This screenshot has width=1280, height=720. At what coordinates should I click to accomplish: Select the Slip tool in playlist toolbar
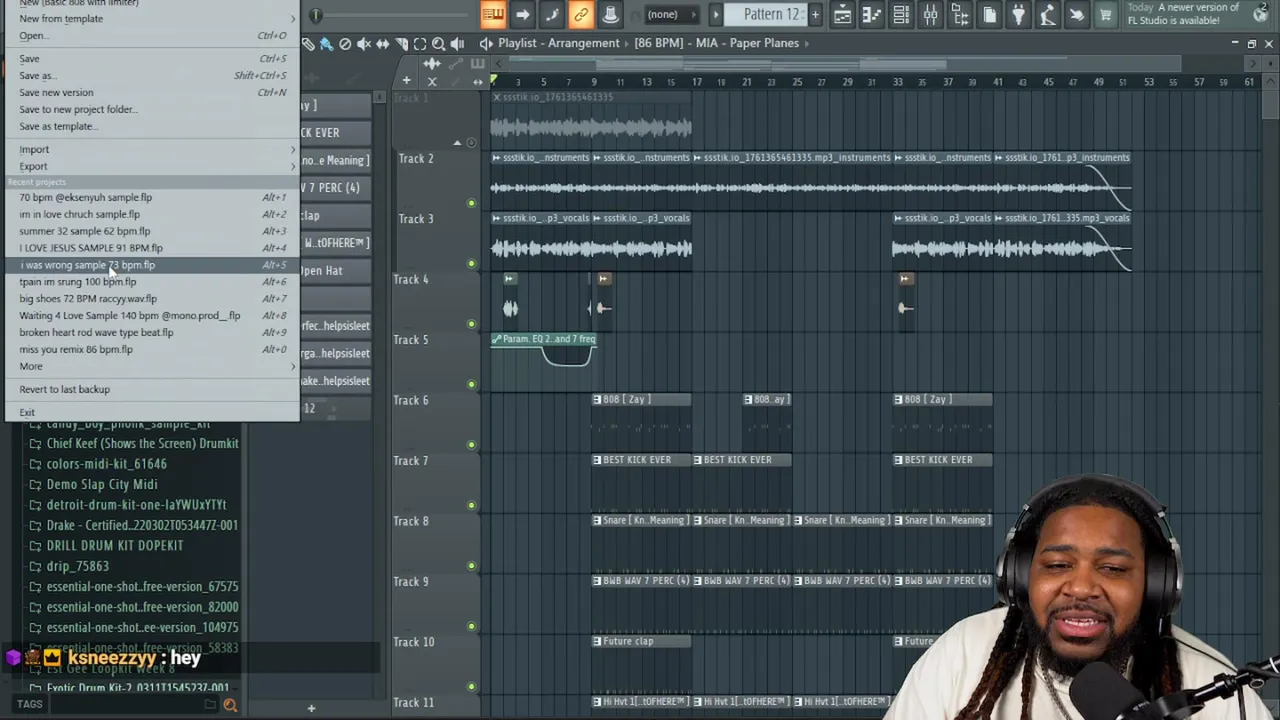coord(382,44)
